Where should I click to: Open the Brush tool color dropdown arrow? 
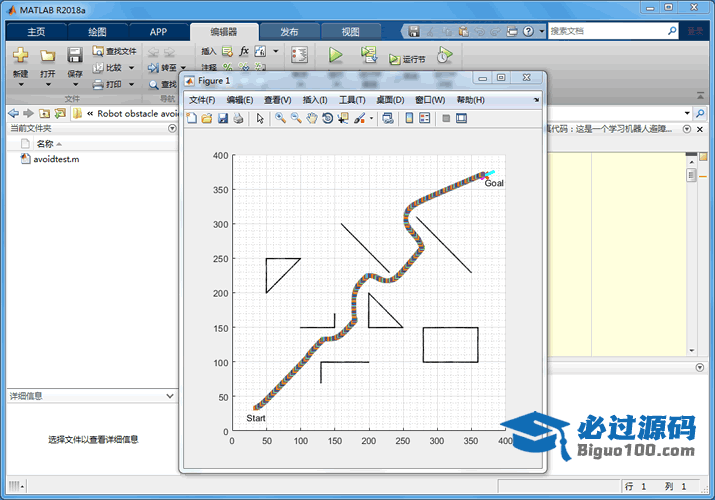point(371,118)
